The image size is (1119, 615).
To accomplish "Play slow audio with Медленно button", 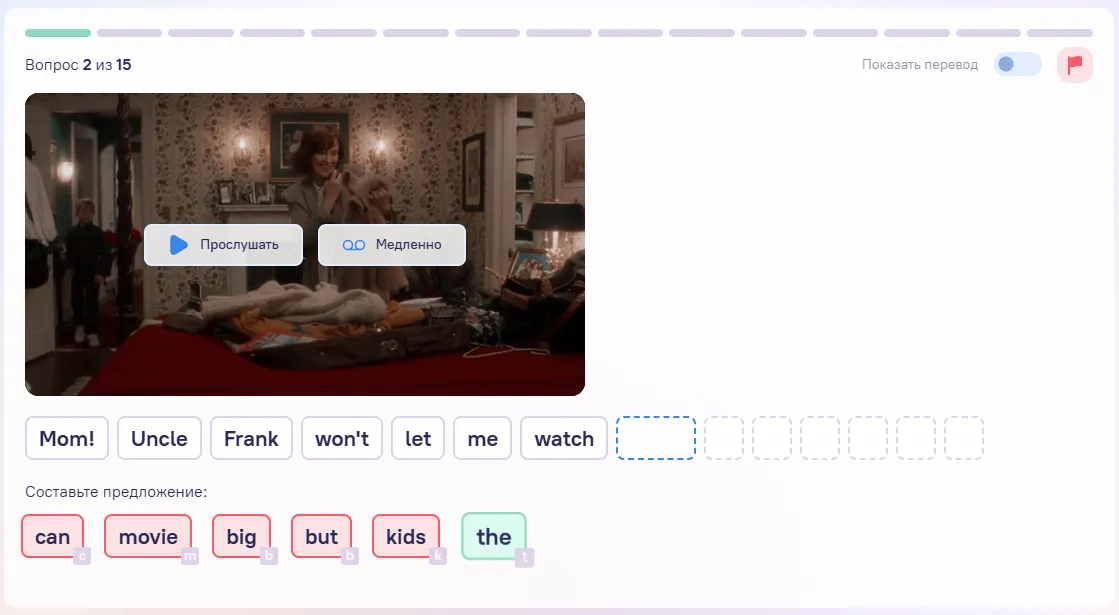I will click(x=392, y=245).
